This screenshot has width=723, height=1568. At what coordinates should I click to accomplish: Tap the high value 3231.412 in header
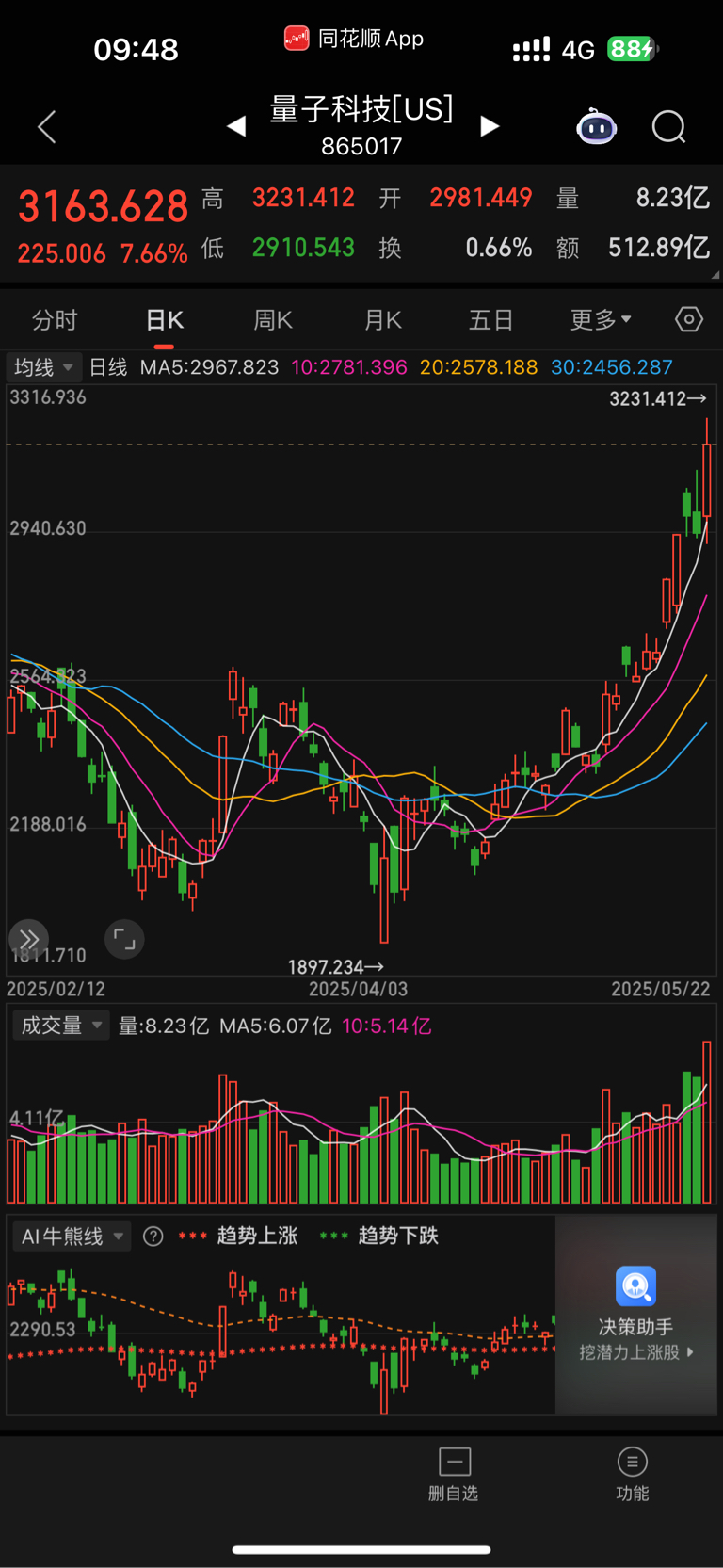tap(303, 198)
